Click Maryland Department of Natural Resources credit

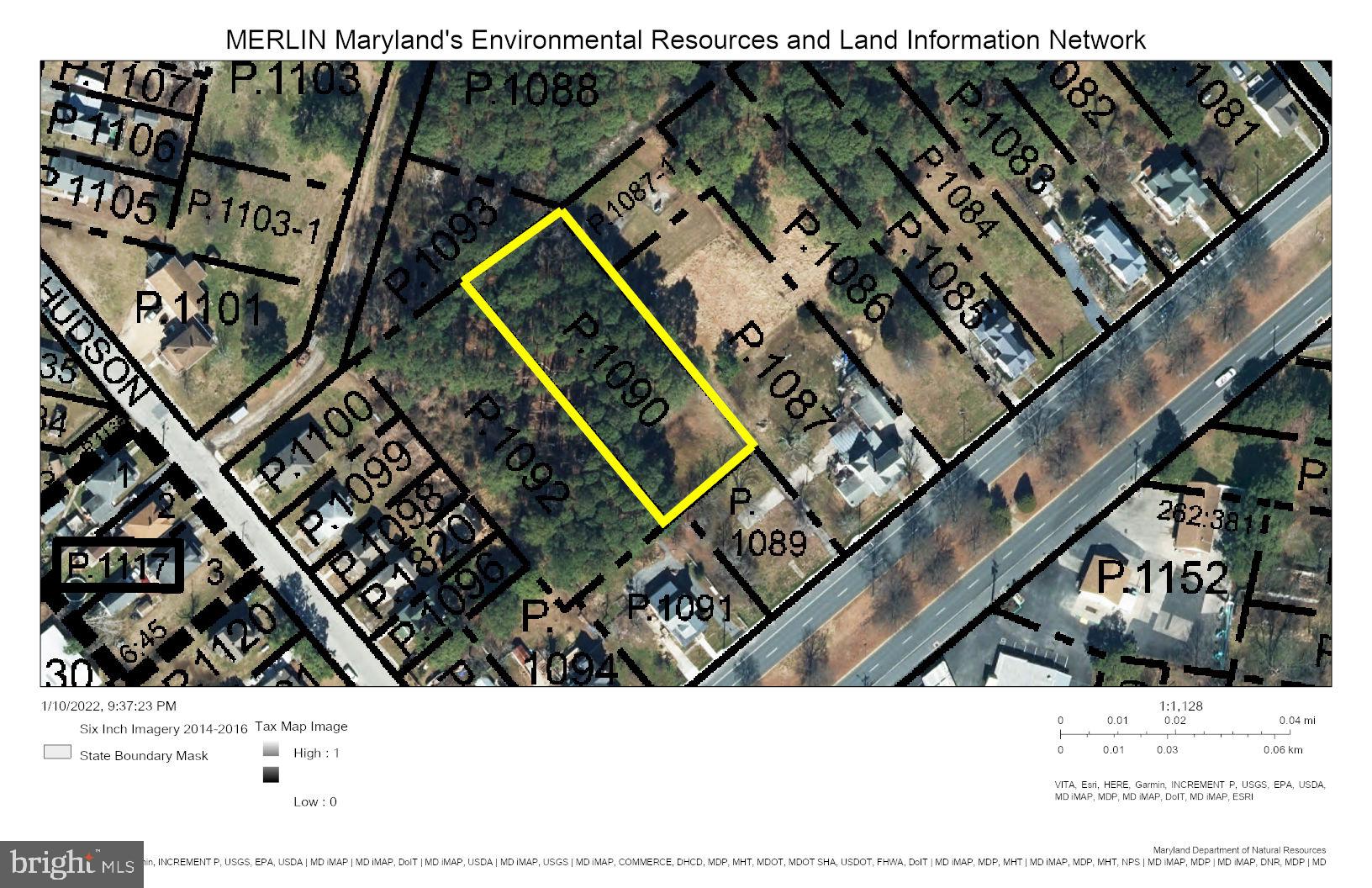pyautogui.click(x=1238, y=850)
